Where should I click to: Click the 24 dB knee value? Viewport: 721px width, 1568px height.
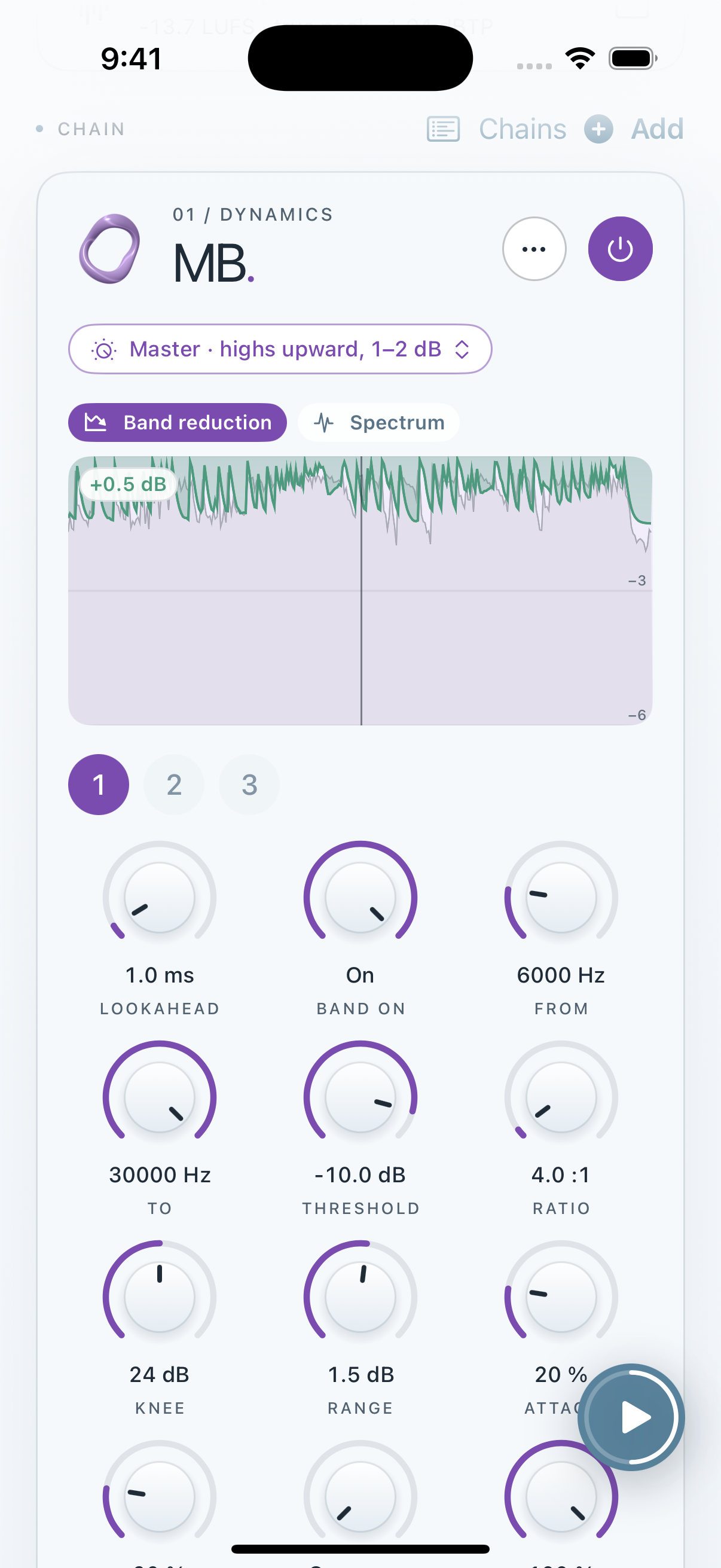point(160,1374)
